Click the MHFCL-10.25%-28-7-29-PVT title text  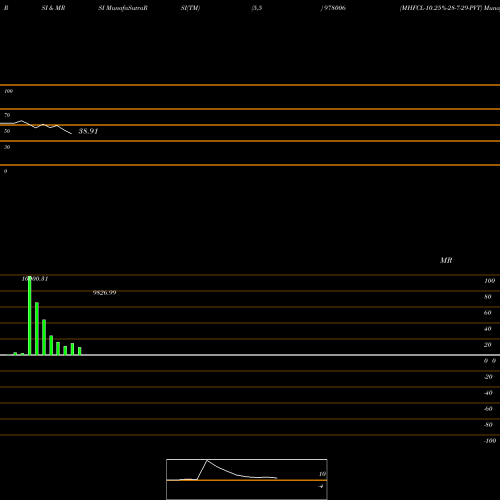tap(441, 8)
